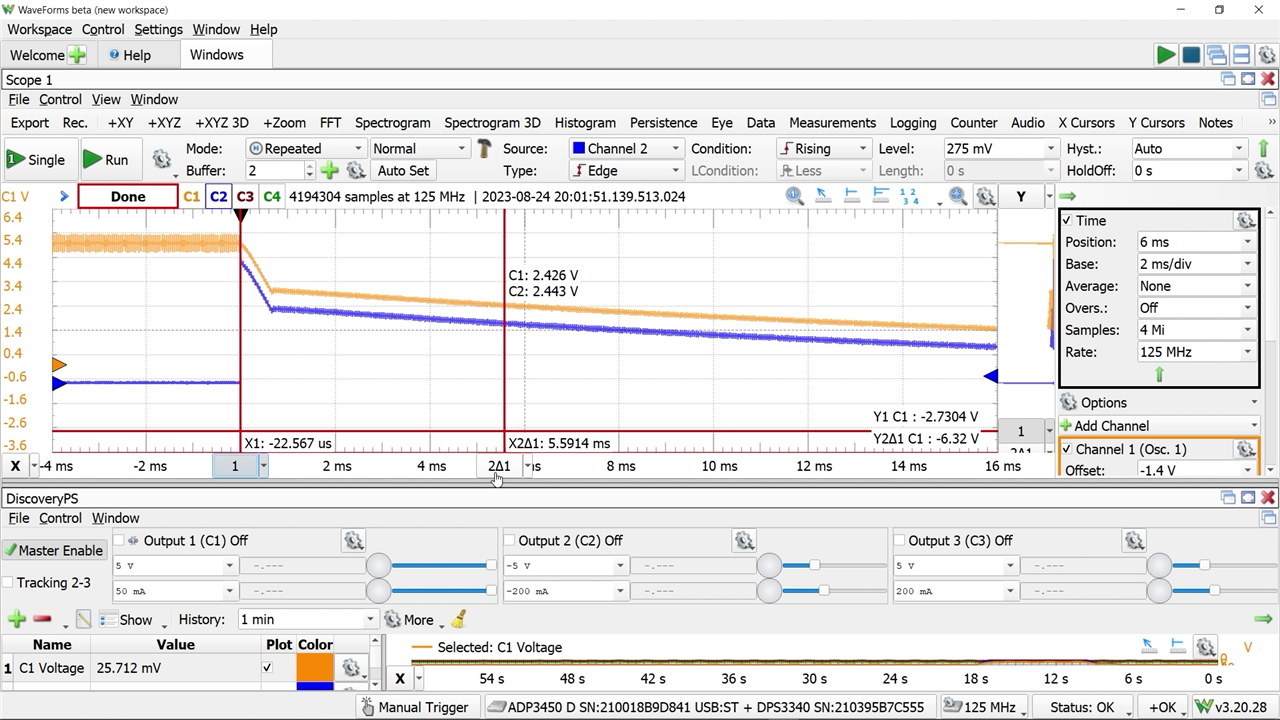Open the Level 275 mV dropdown
The image size is (1280, 720).
pos(999,149)
